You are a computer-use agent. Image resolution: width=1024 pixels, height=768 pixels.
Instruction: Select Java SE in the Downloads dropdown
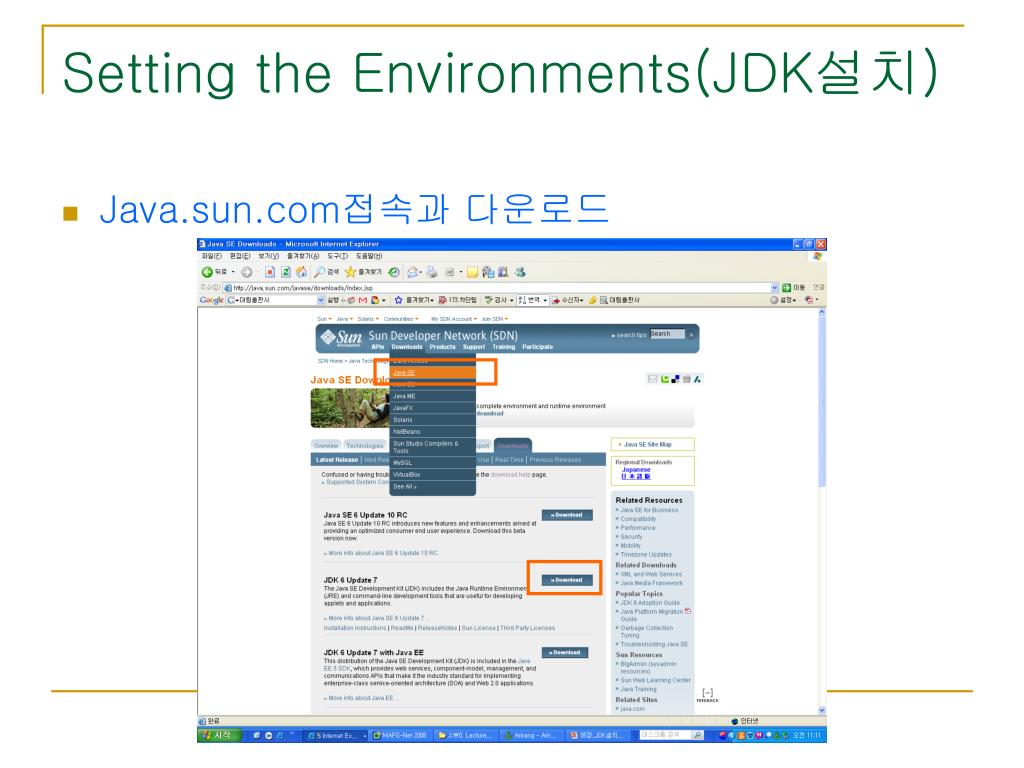click(434, 372)
